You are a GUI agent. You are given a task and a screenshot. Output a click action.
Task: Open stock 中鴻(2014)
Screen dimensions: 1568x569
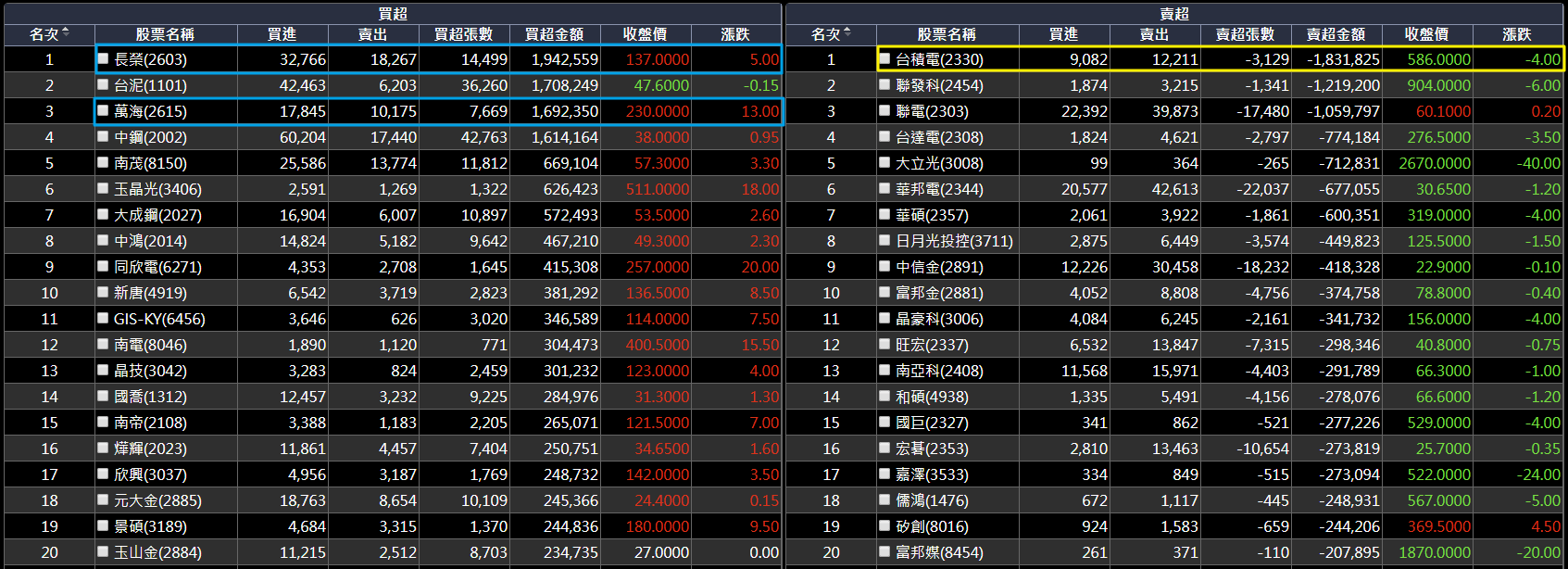coord(150,241)
